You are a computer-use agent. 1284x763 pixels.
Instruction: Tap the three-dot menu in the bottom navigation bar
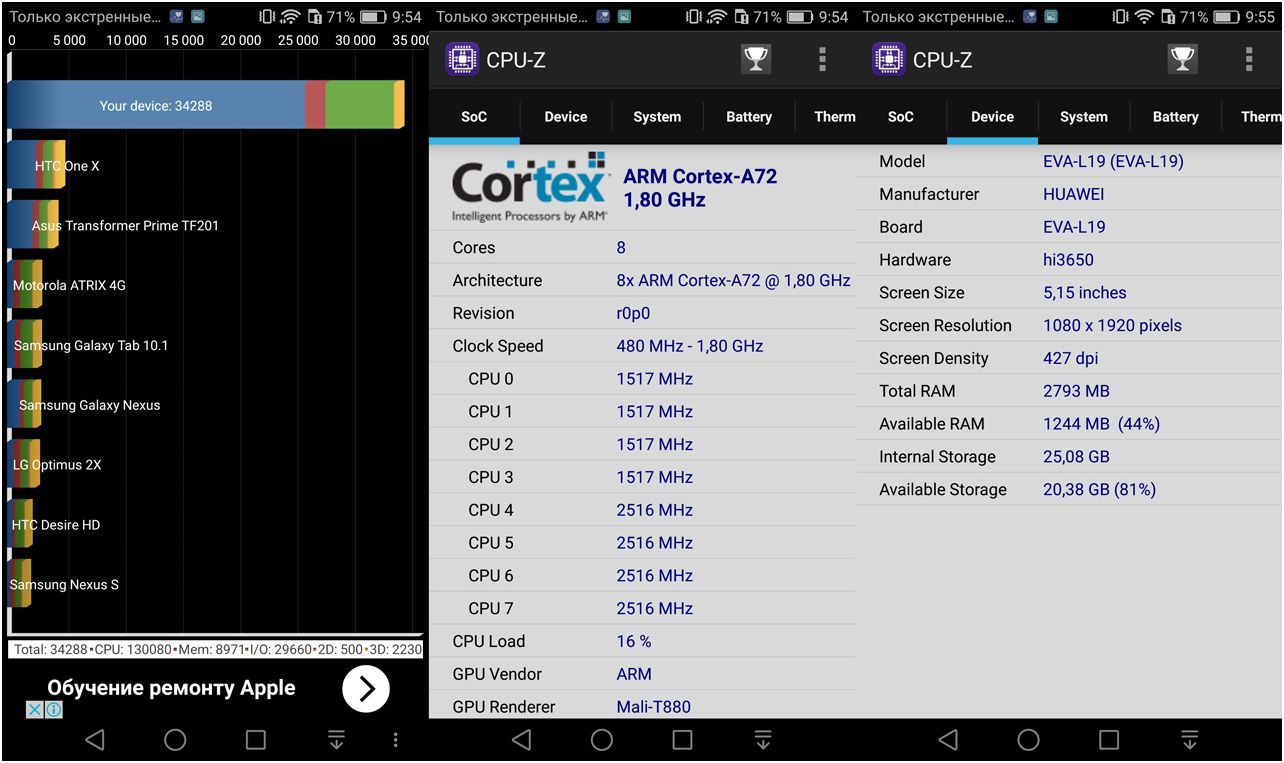(x=396, y=739)
